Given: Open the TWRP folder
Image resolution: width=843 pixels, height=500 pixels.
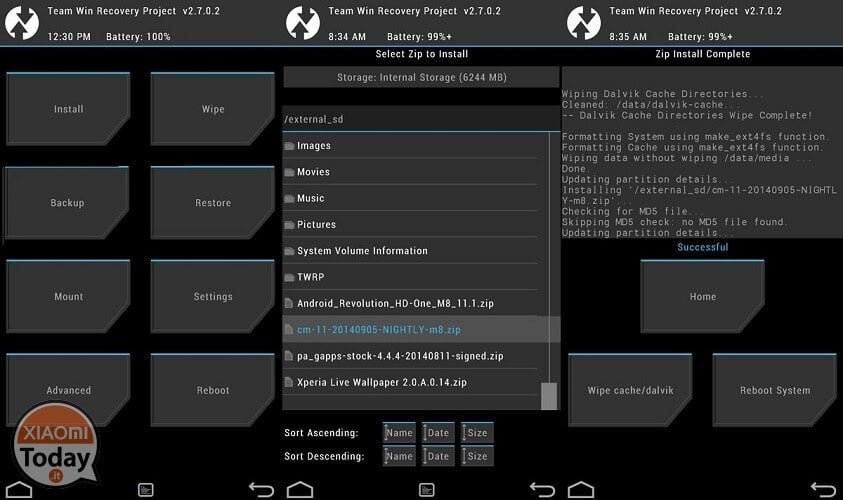Looking at the screenshot, I should point(411,277).
